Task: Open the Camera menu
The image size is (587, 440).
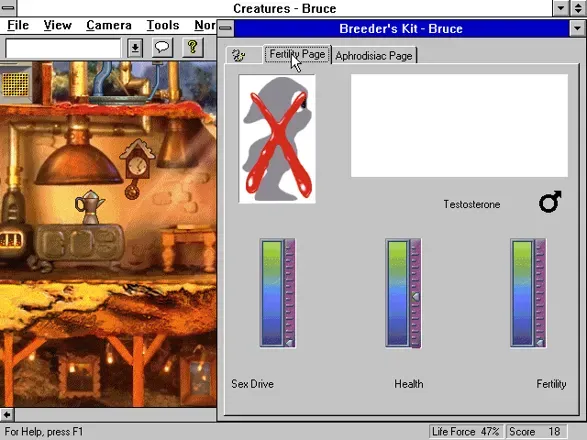Action: tap(109, 25)
